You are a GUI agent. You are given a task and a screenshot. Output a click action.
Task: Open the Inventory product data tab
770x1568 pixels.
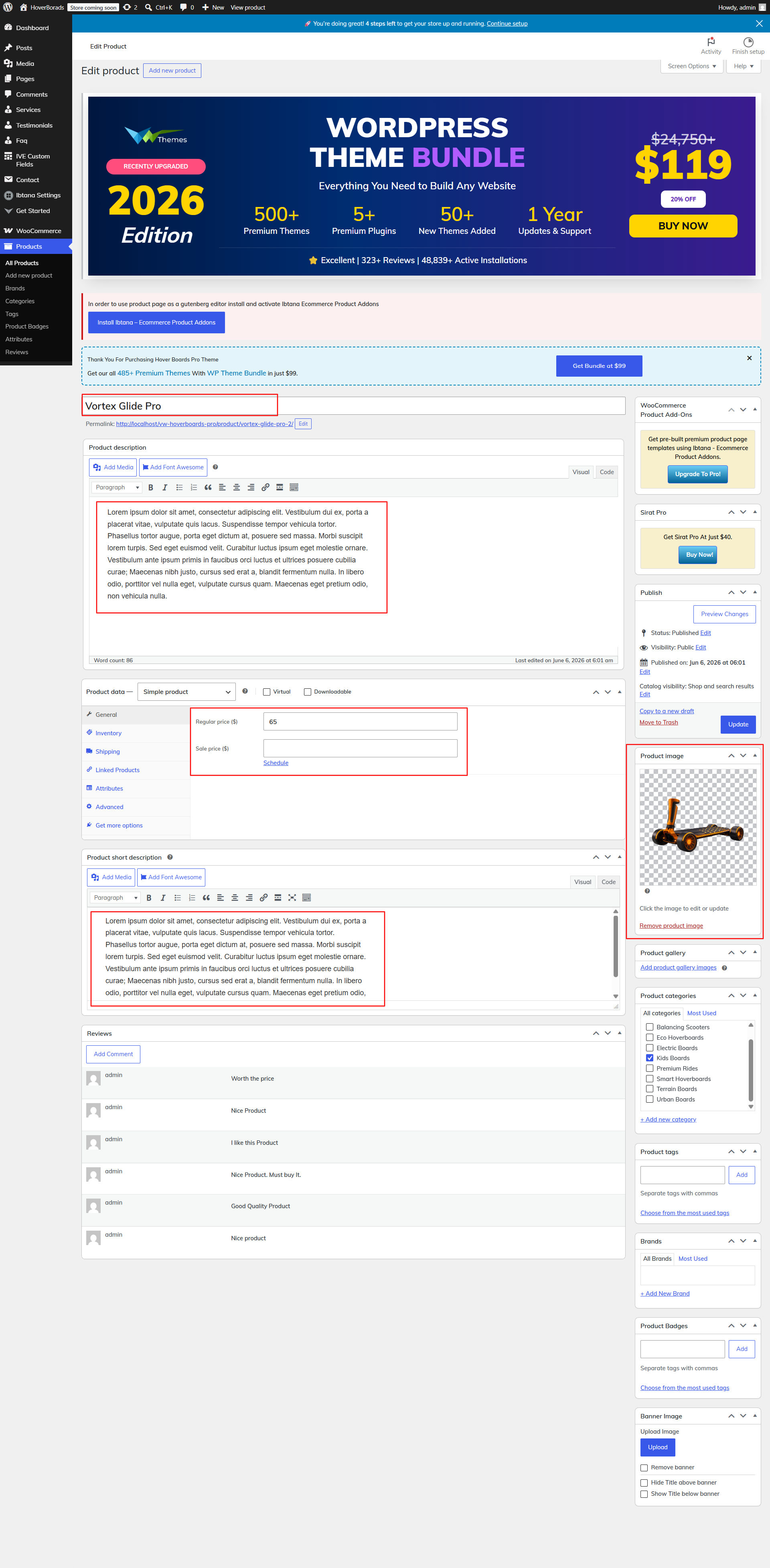[136, 733]
